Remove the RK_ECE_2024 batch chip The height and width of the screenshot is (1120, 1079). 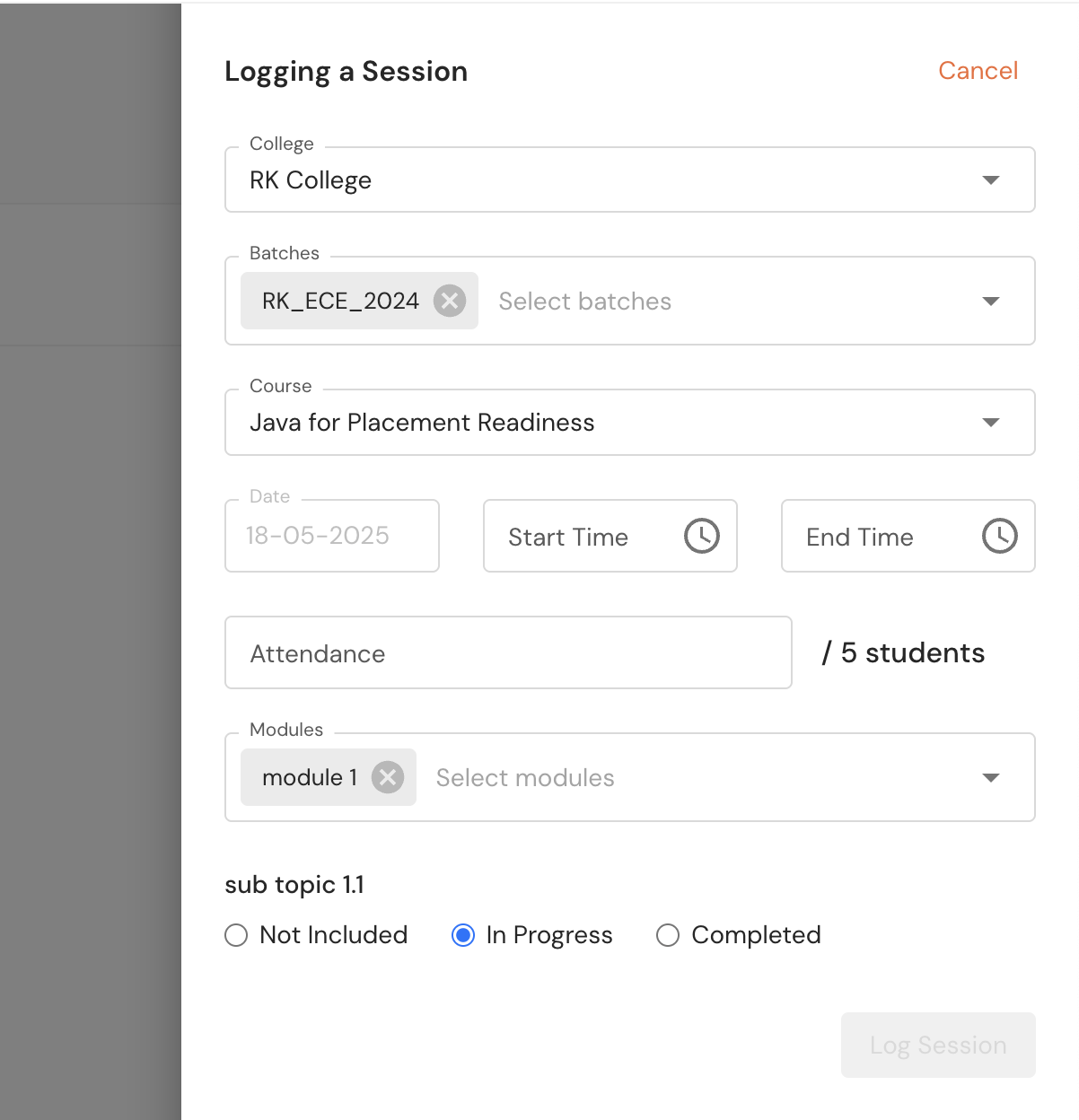point(450,301)
